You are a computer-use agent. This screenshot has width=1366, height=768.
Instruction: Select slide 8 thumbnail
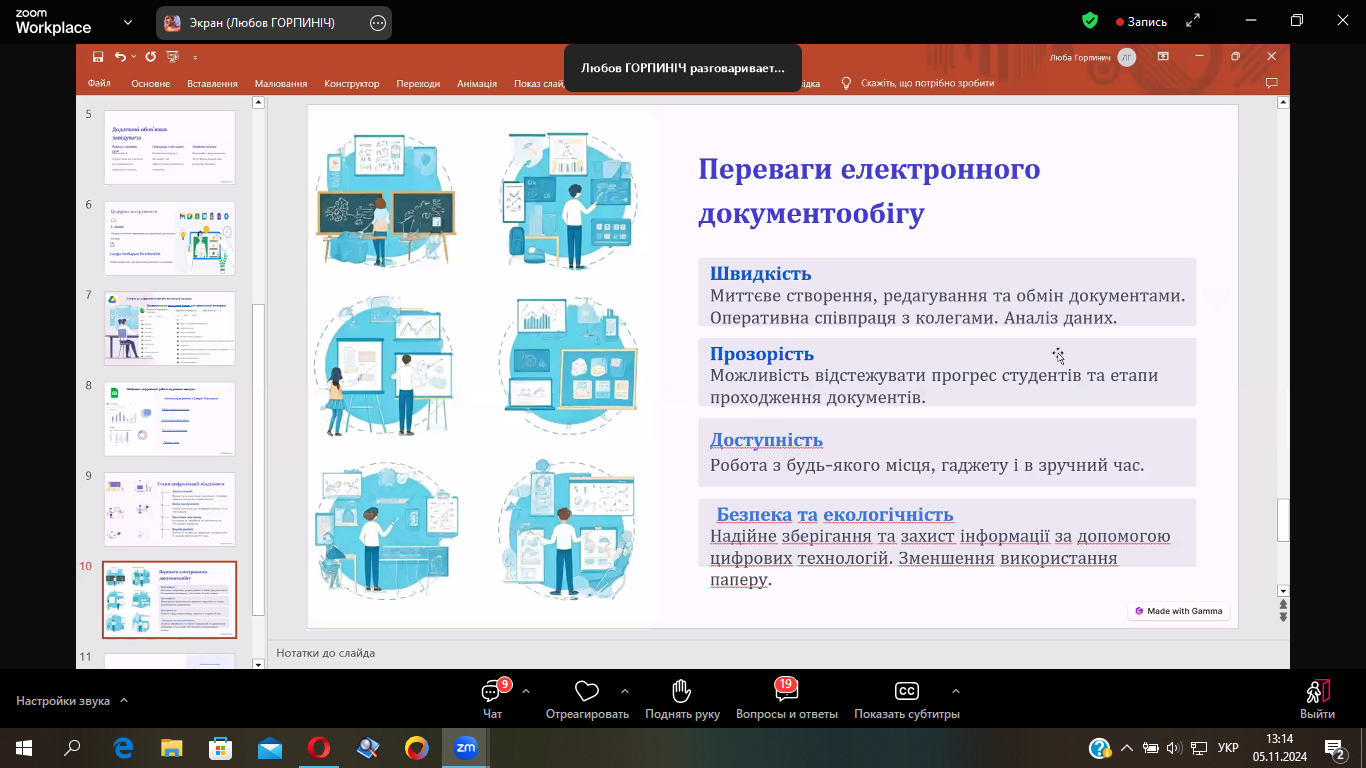coord(170,419)
